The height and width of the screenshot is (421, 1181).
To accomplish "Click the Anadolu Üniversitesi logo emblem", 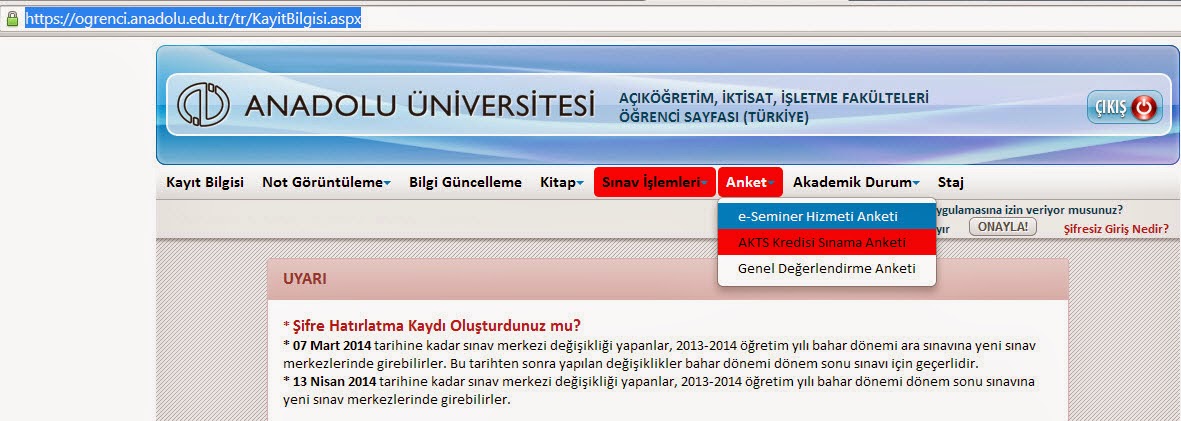I will [203, 105].
